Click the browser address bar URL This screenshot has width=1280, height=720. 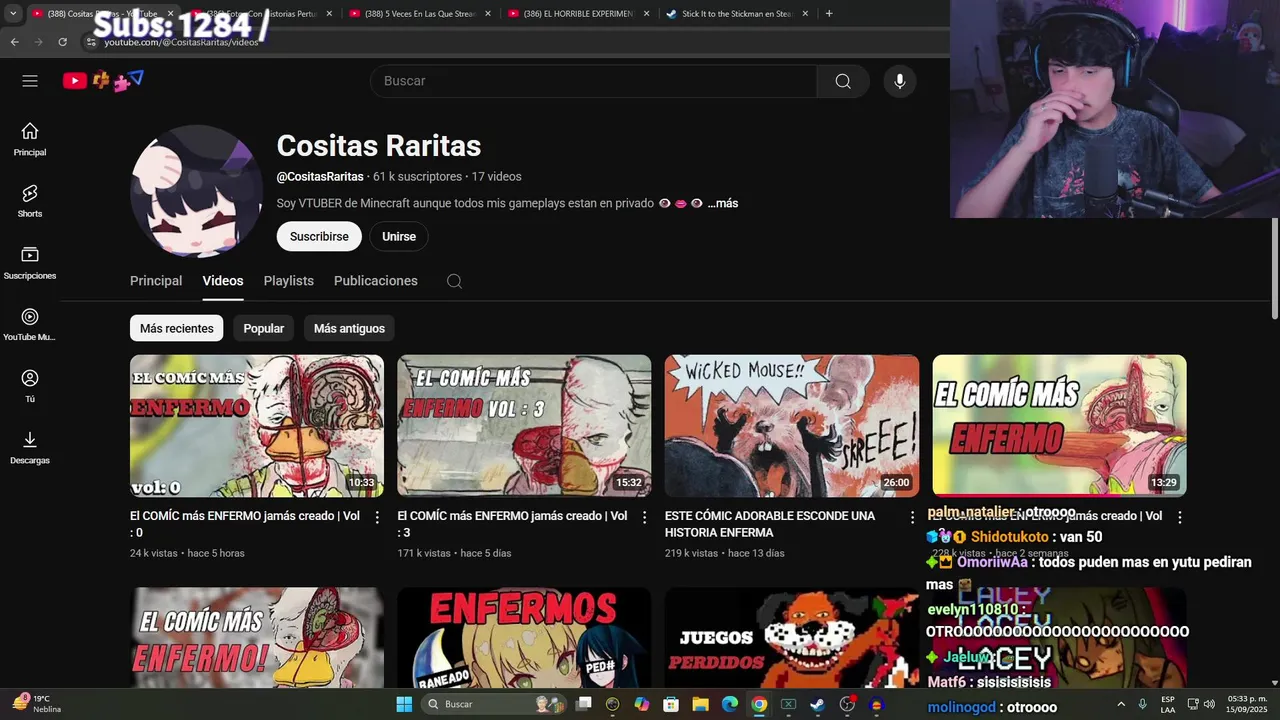point(182,42)
